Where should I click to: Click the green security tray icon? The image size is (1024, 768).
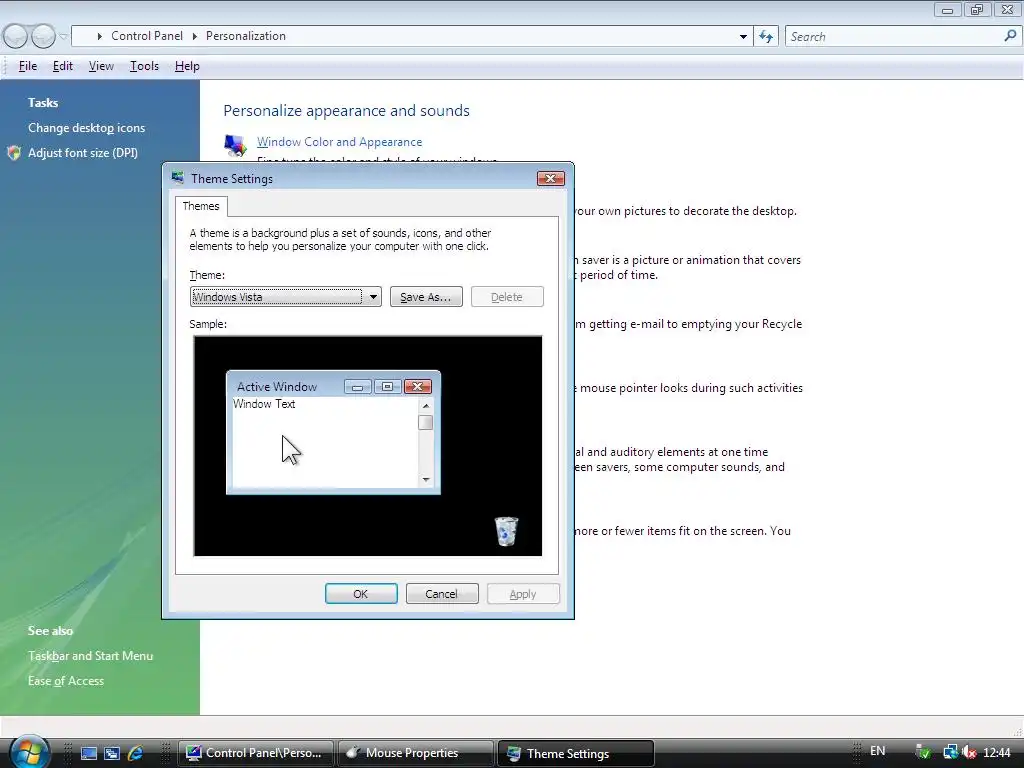pos(923,752)
